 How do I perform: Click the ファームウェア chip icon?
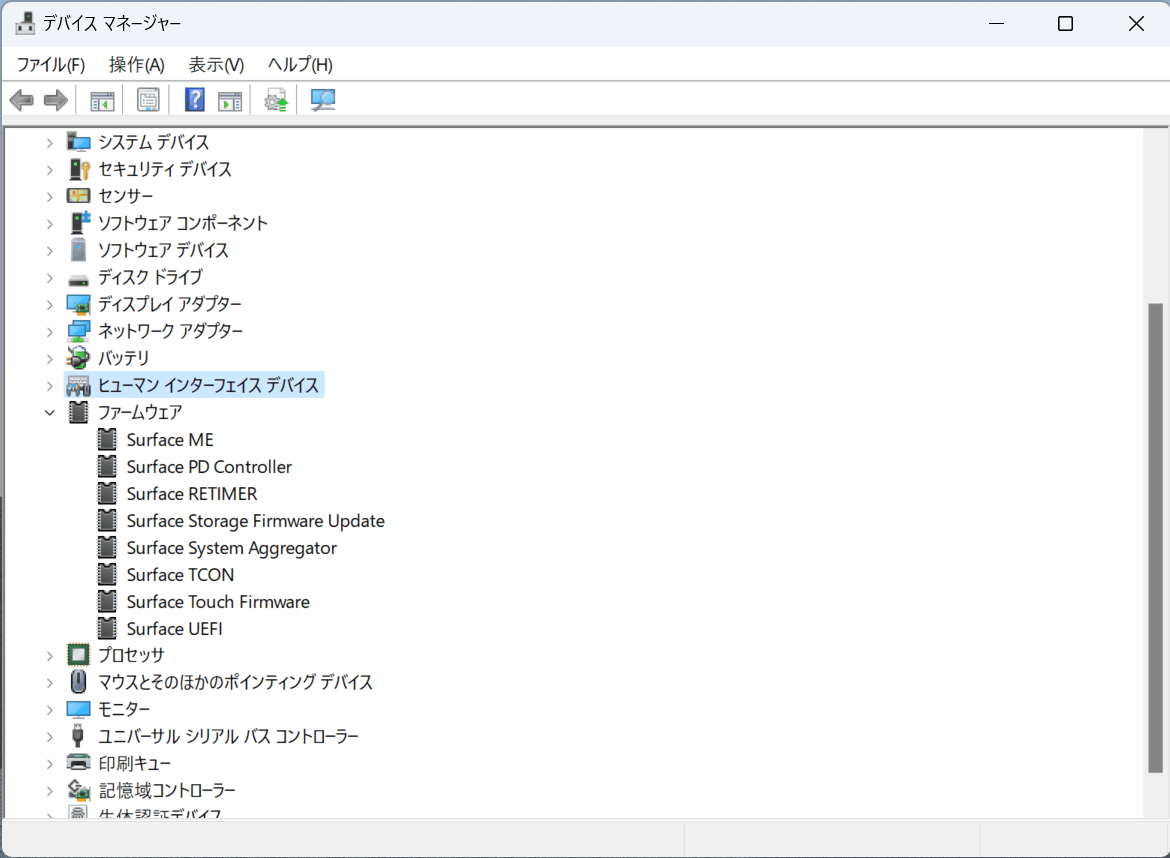point(78,413)
